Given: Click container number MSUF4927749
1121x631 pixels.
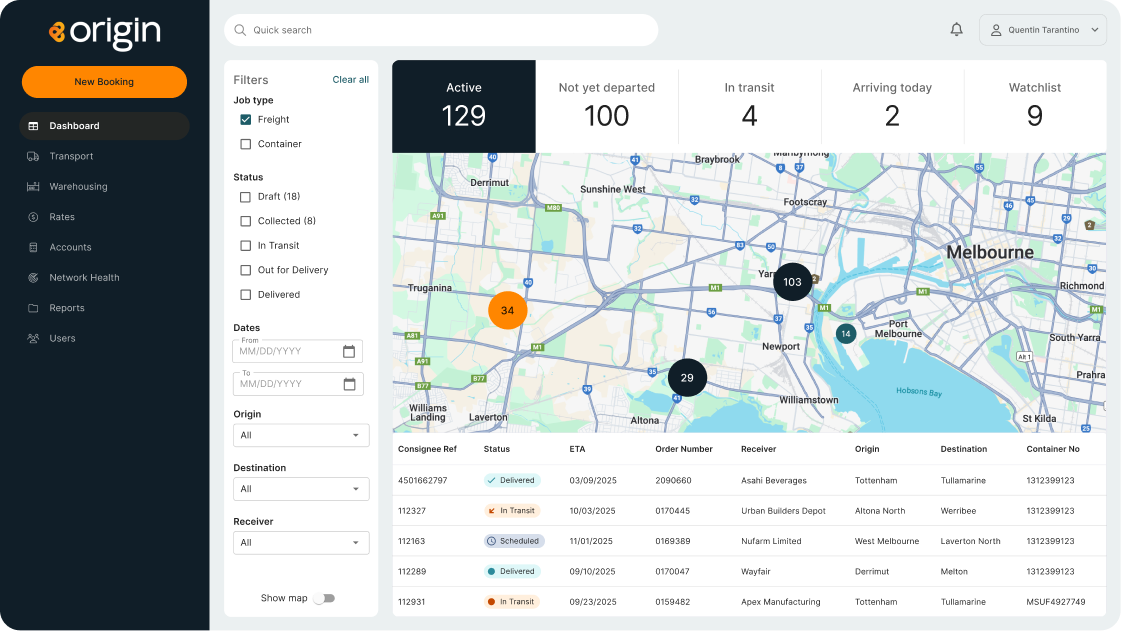Looking at the screenshot, I should (1056, 602).
